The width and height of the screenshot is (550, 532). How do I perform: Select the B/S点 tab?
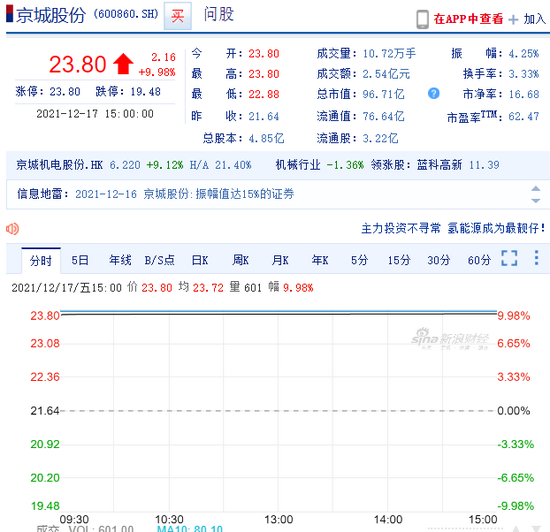(160, 260)
